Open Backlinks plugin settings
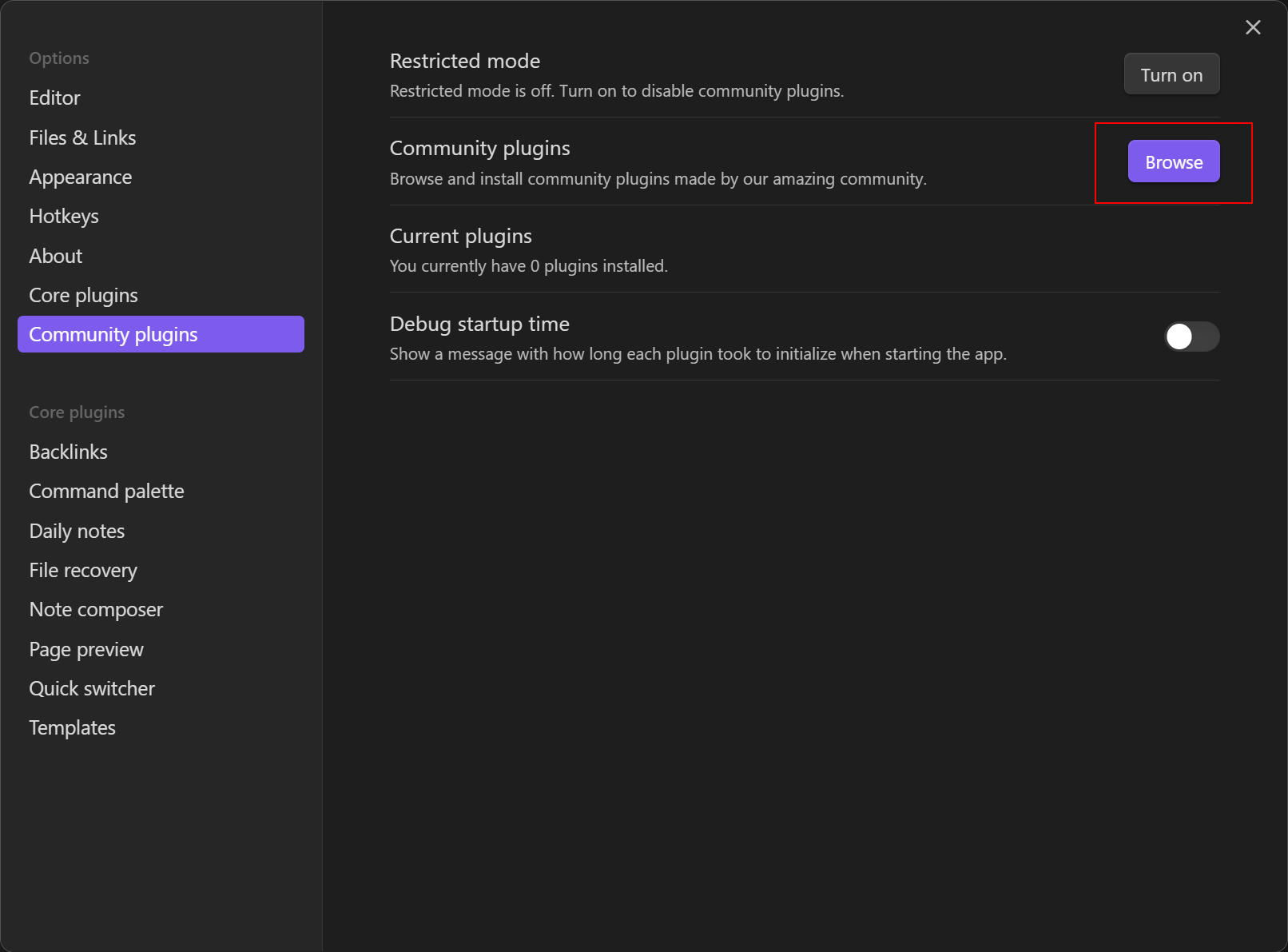1288x952 pixels. pyautogui.click(x=161, y=452)
